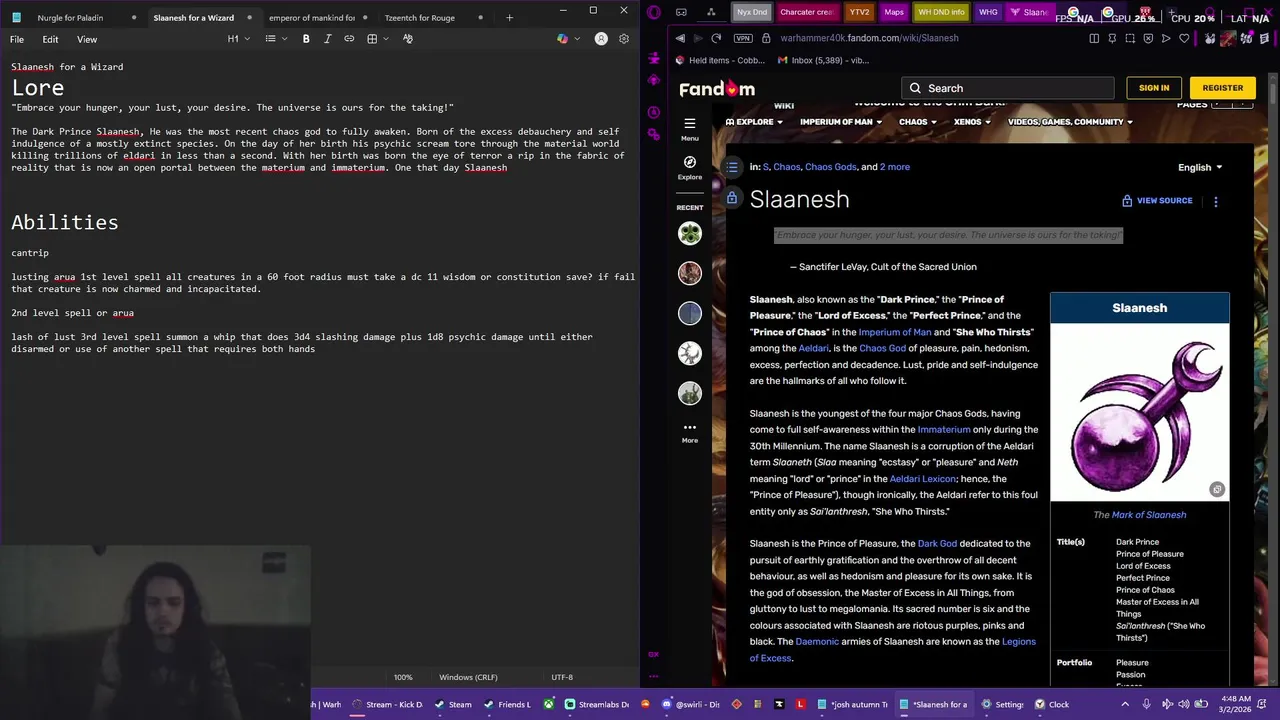Viewport: 1280px width, 720px height.
Task: Open Notepad settings gear
Action: [x=624, y=39]
